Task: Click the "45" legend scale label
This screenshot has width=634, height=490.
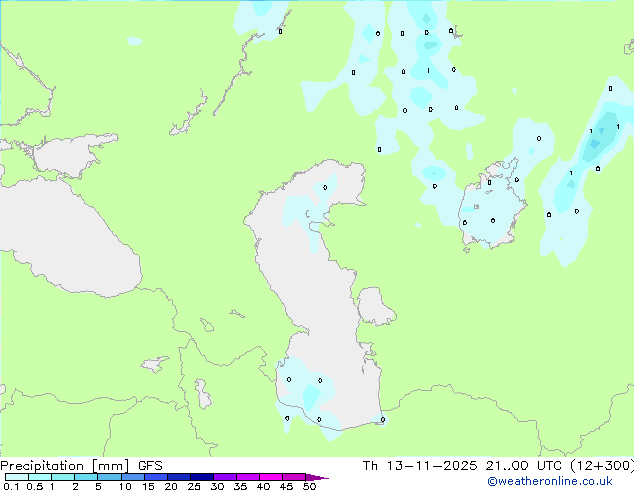Action: coord(286,486)
